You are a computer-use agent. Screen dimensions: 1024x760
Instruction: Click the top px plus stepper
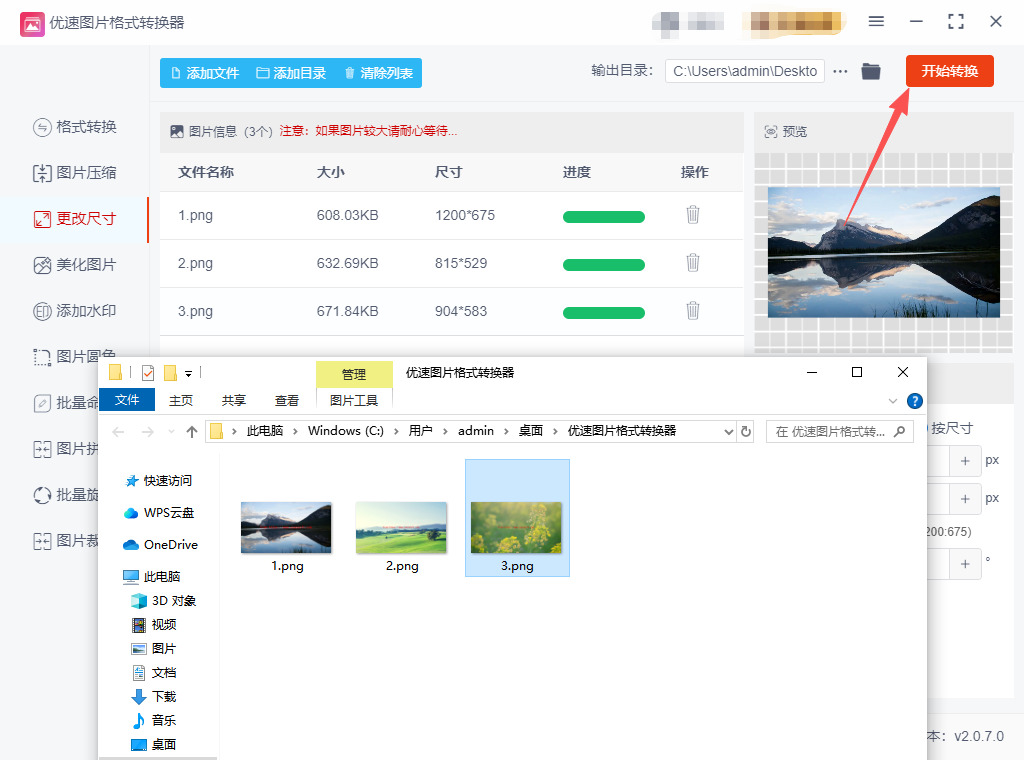coord(964,461)
